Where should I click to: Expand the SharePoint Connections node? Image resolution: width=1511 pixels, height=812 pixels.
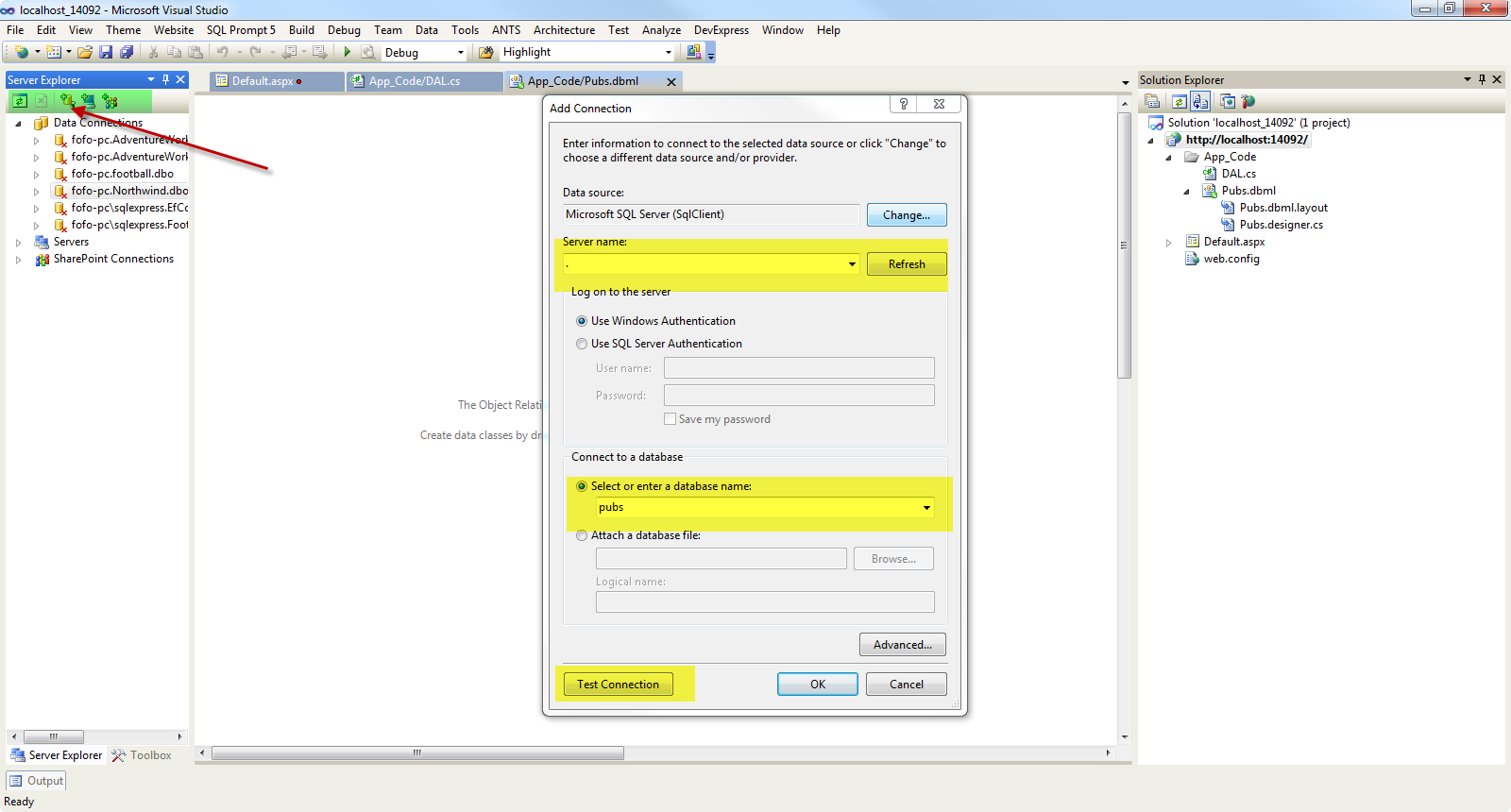point(18,260)
